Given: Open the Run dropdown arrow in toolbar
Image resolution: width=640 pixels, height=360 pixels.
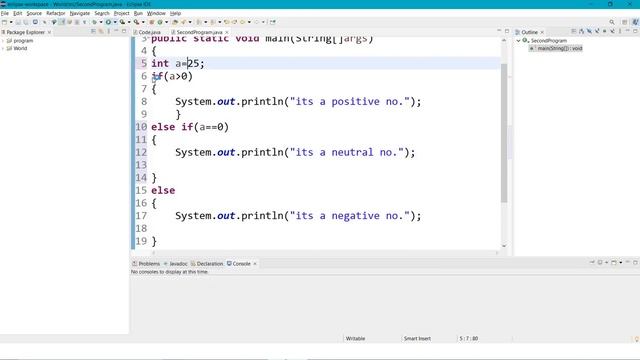Looking at the screenshot, I should [x=115, y=22].
